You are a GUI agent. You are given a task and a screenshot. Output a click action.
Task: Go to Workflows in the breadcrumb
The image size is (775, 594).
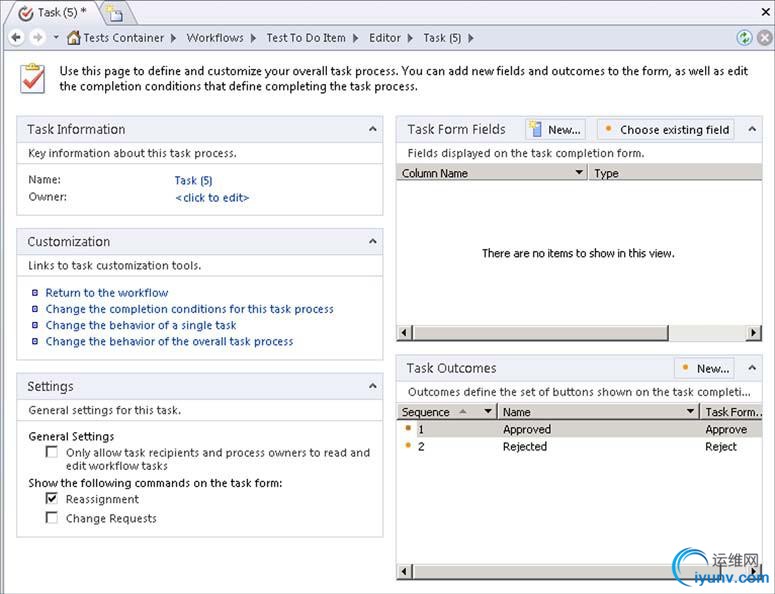click(214, 38)
